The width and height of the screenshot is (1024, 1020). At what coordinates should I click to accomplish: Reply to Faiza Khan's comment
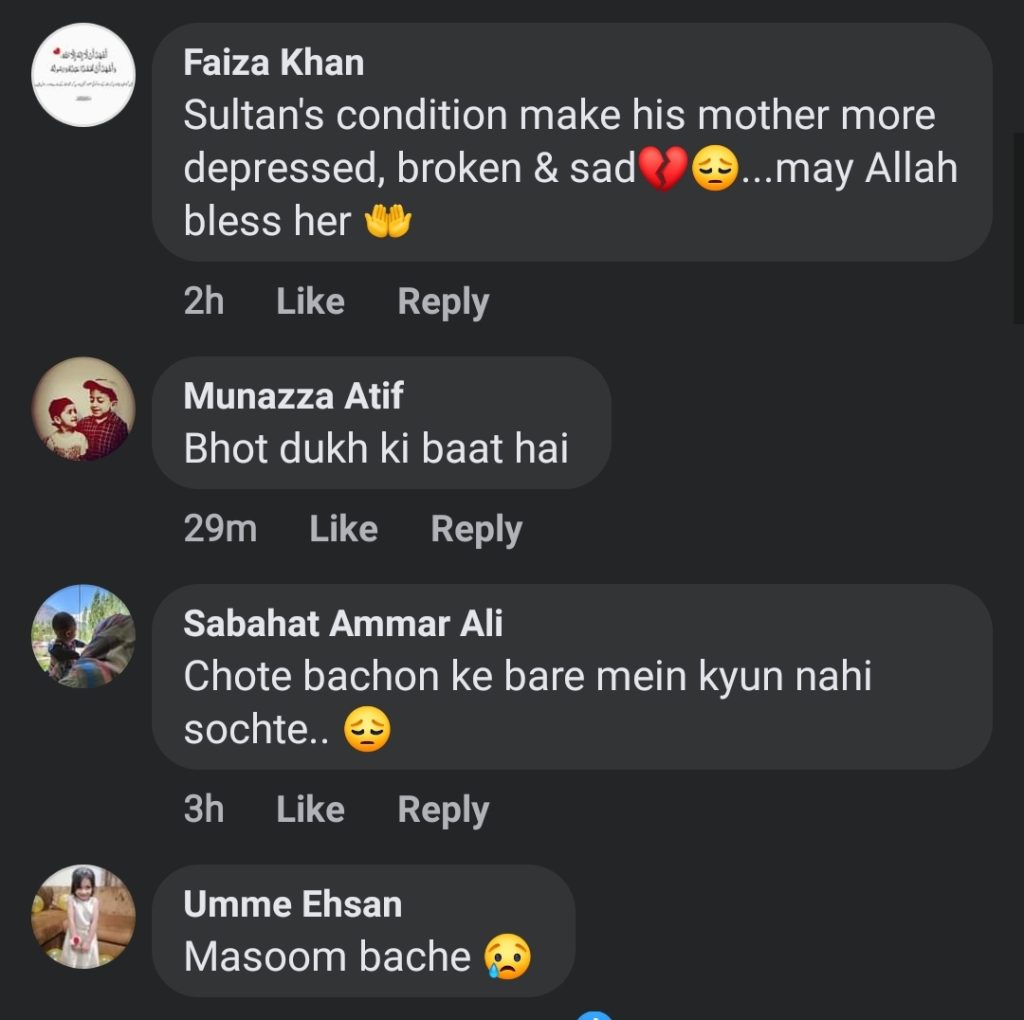click(x=443, y=302)
